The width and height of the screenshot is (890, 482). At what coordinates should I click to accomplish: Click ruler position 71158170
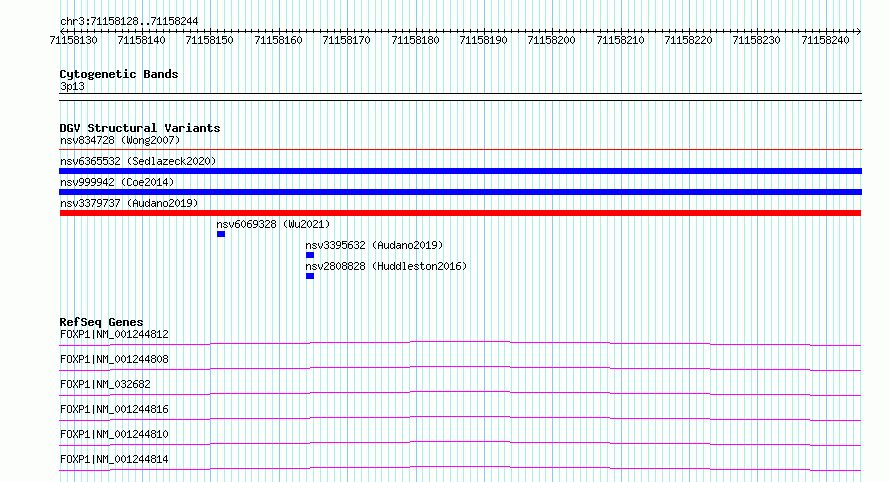coord(346,40)
